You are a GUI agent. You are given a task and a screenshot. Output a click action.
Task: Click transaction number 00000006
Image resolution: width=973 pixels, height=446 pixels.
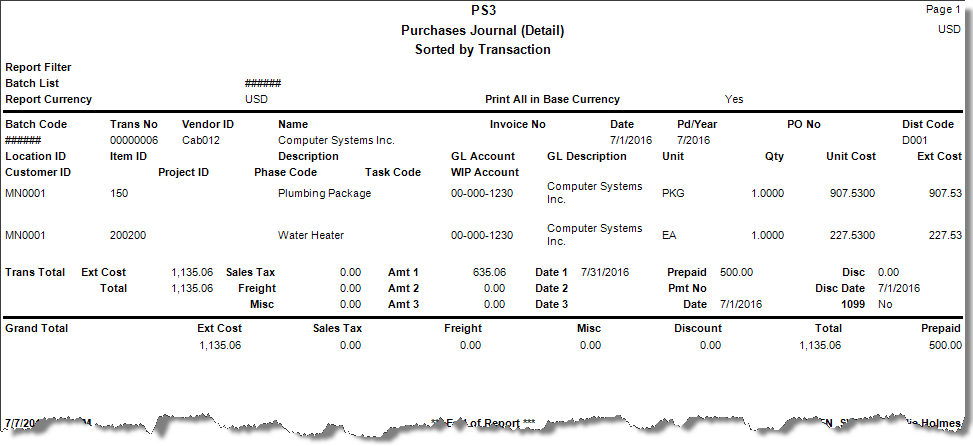[134, 140]
